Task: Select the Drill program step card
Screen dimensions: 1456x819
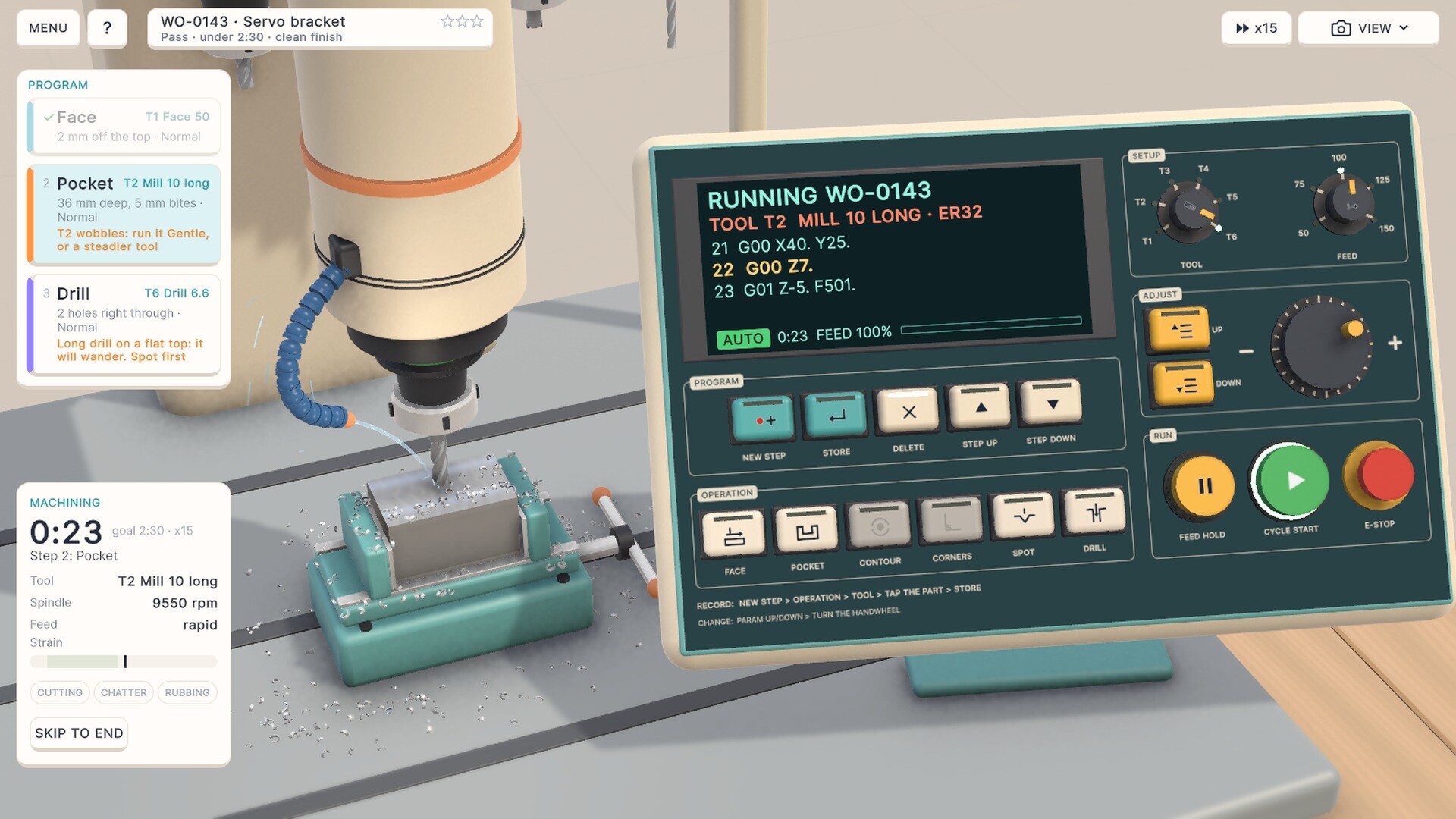Action: click(124, 325)
